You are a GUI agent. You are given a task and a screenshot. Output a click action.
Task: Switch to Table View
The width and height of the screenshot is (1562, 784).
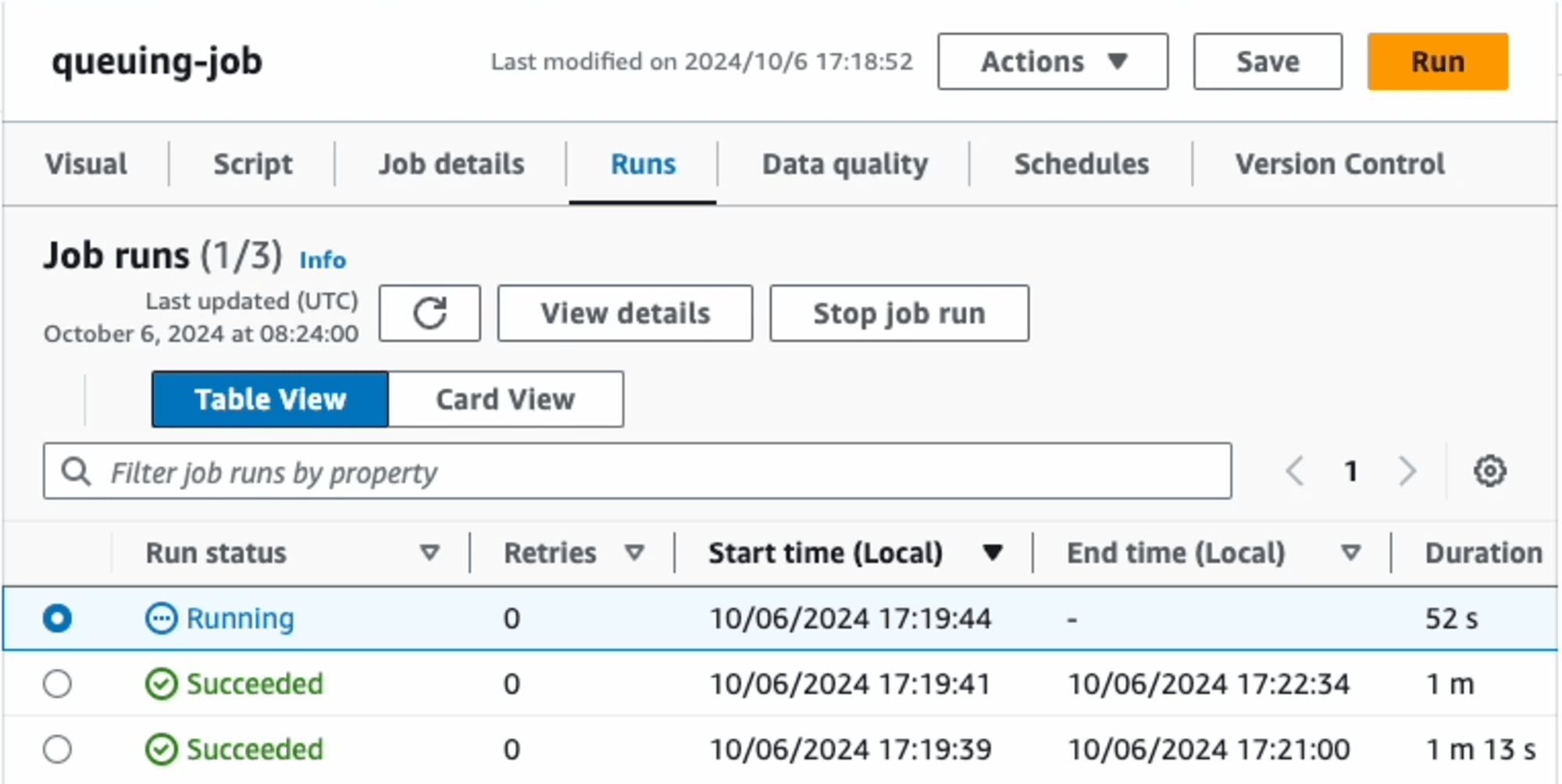(270, 399)
